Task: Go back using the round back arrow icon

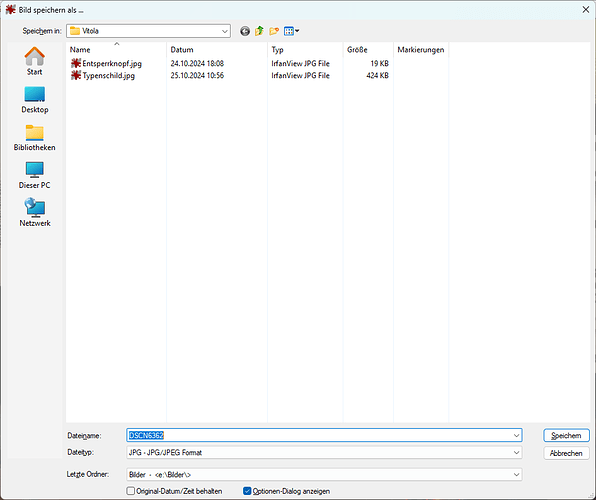Action: tap(245, 31)
